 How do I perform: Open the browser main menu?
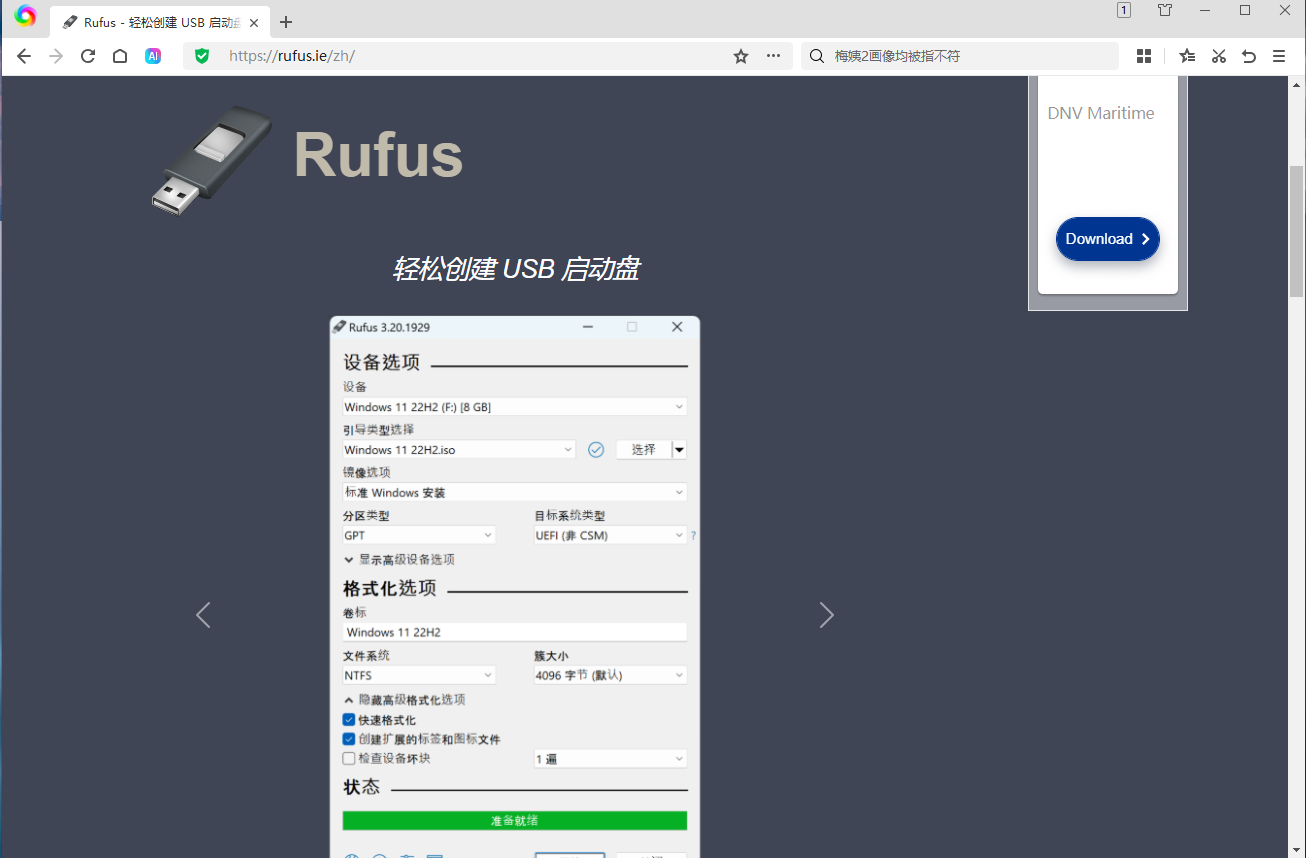1279,56
